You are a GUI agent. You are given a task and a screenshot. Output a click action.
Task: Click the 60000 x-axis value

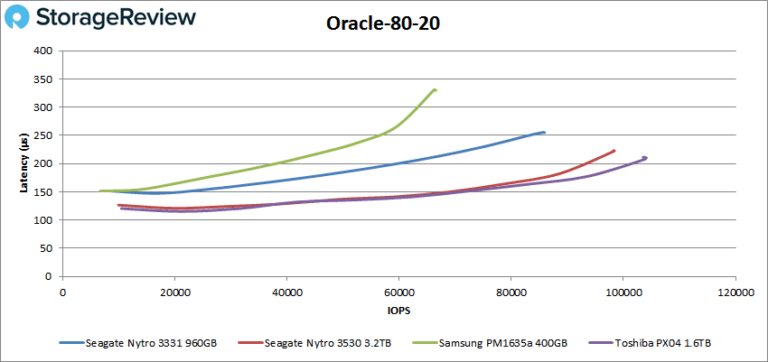(x=399, y=292)
